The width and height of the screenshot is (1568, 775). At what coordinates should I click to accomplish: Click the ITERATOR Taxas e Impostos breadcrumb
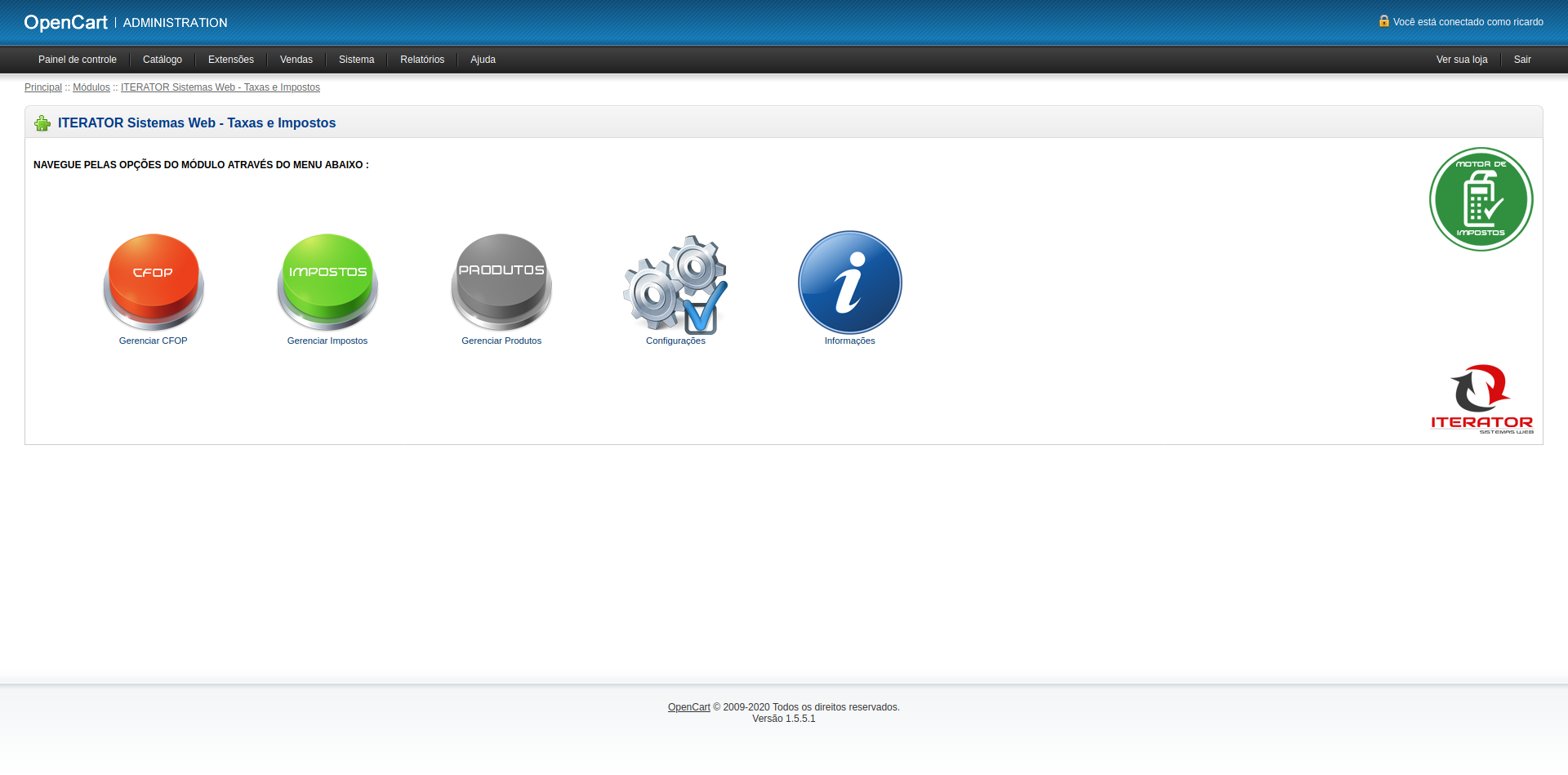(220, 87)
